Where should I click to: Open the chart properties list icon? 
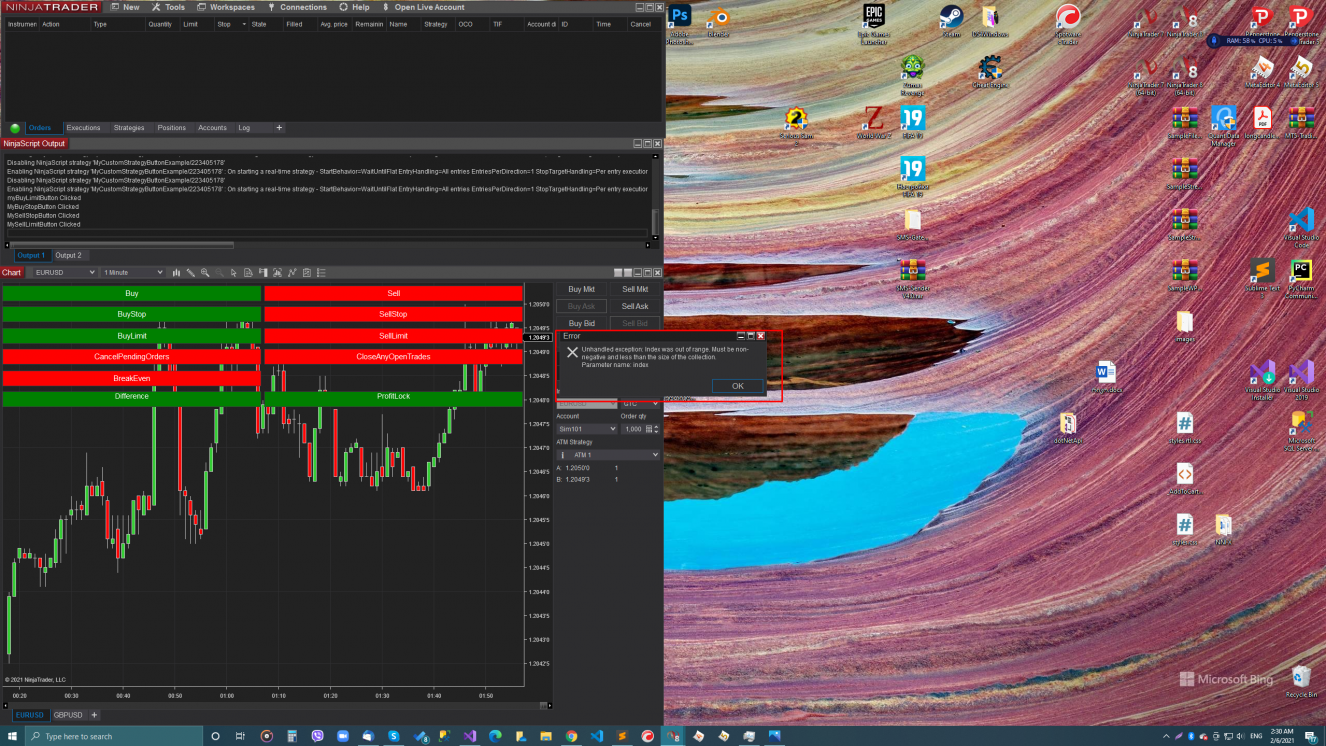point(321,272)
